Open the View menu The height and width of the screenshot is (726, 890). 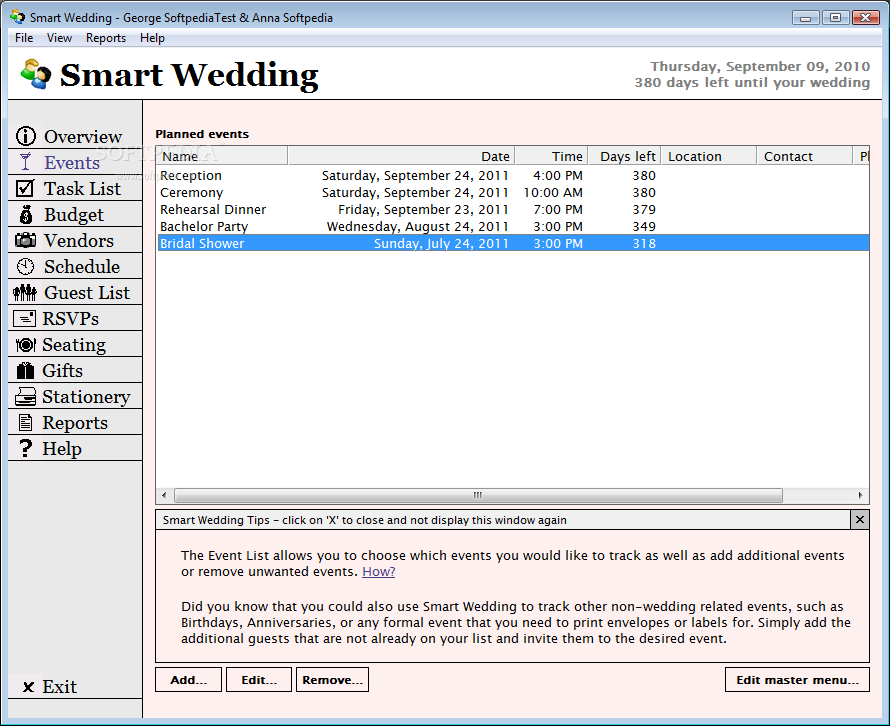tap(59, 38)
